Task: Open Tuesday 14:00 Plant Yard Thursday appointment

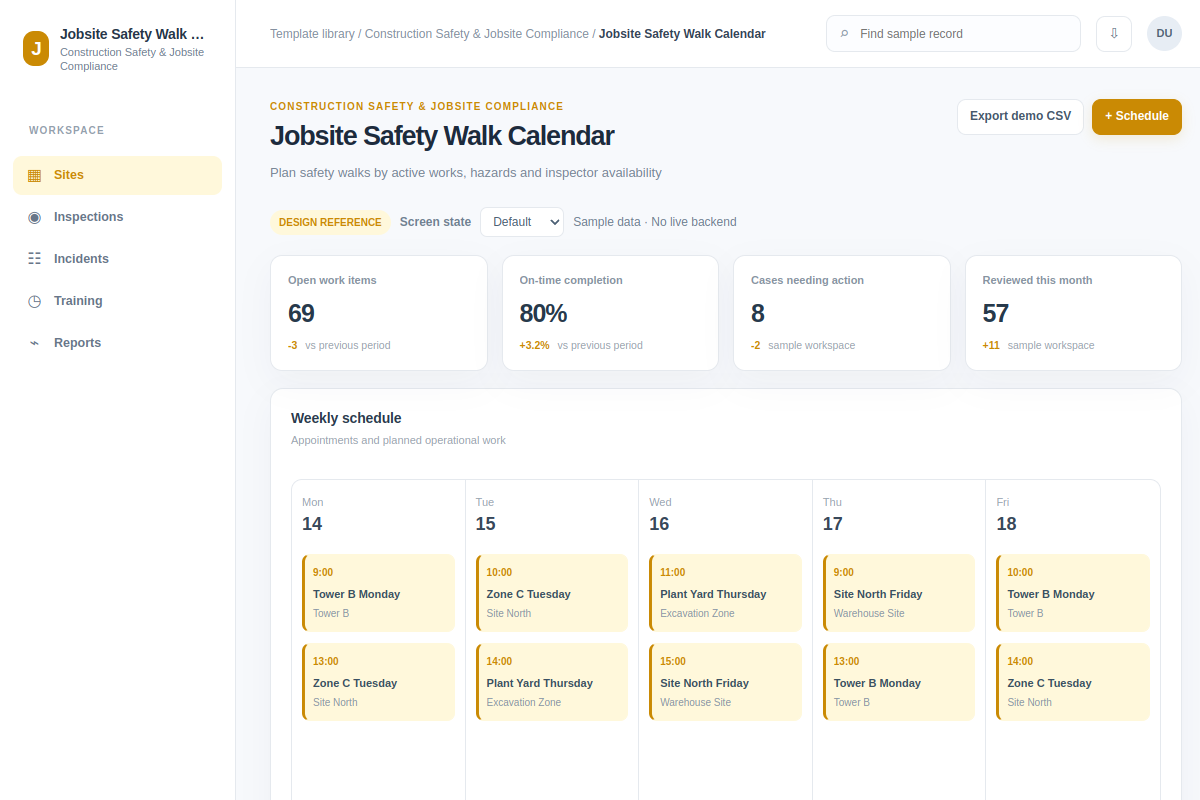Action: (x=552, y=682)
